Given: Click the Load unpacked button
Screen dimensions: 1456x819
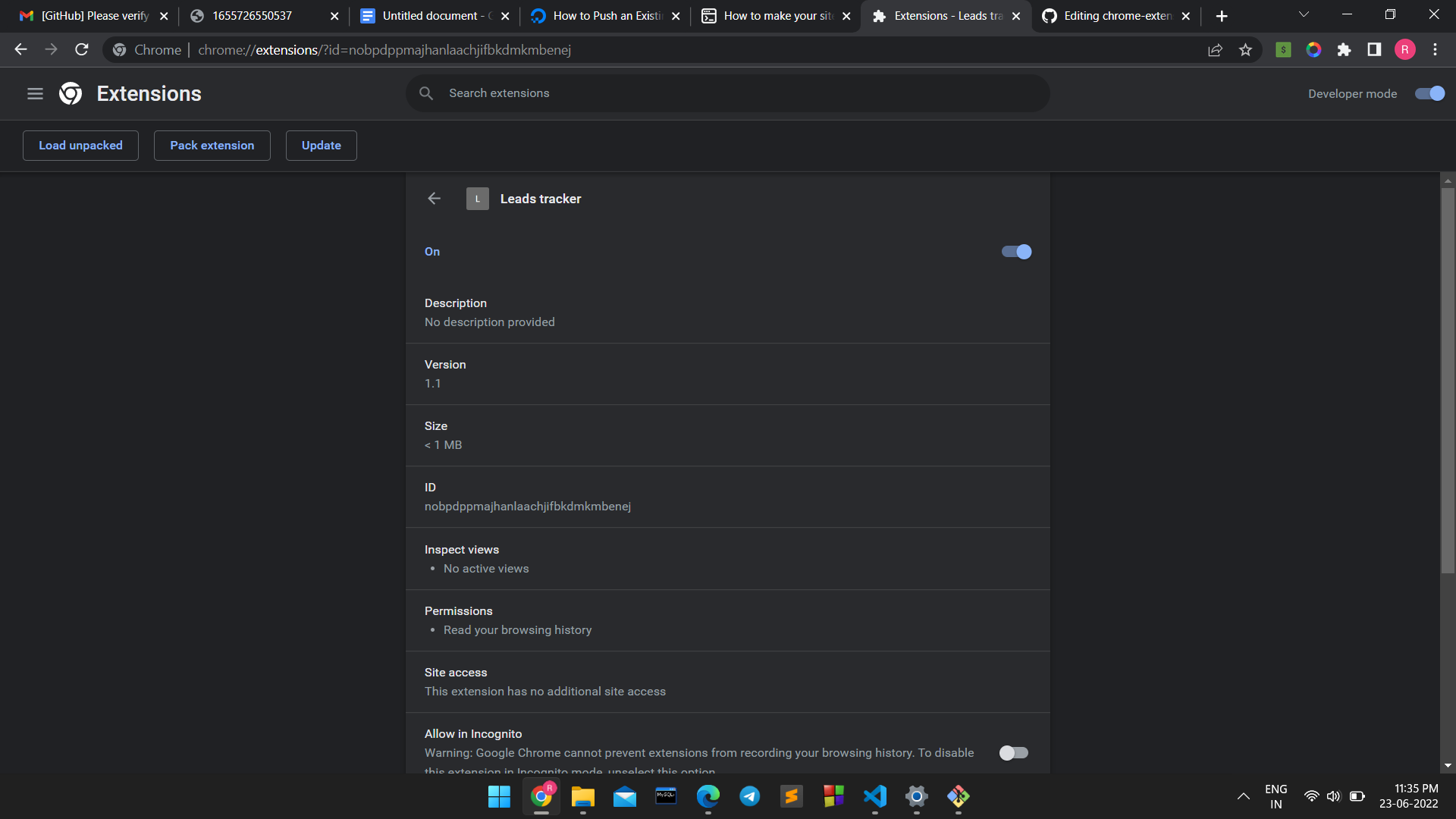Looking at the screenshot, I should (80, 145).
